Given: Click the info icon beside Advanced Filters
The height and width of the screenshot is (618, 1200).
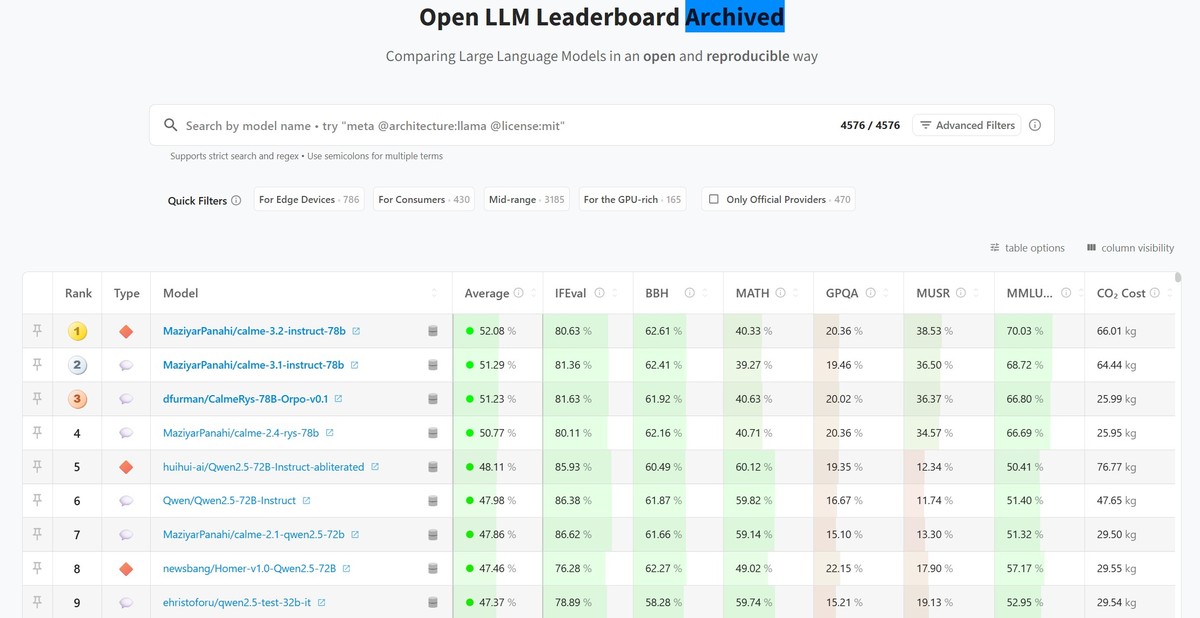Looking at the screenshot, I should click(1035, 124).
